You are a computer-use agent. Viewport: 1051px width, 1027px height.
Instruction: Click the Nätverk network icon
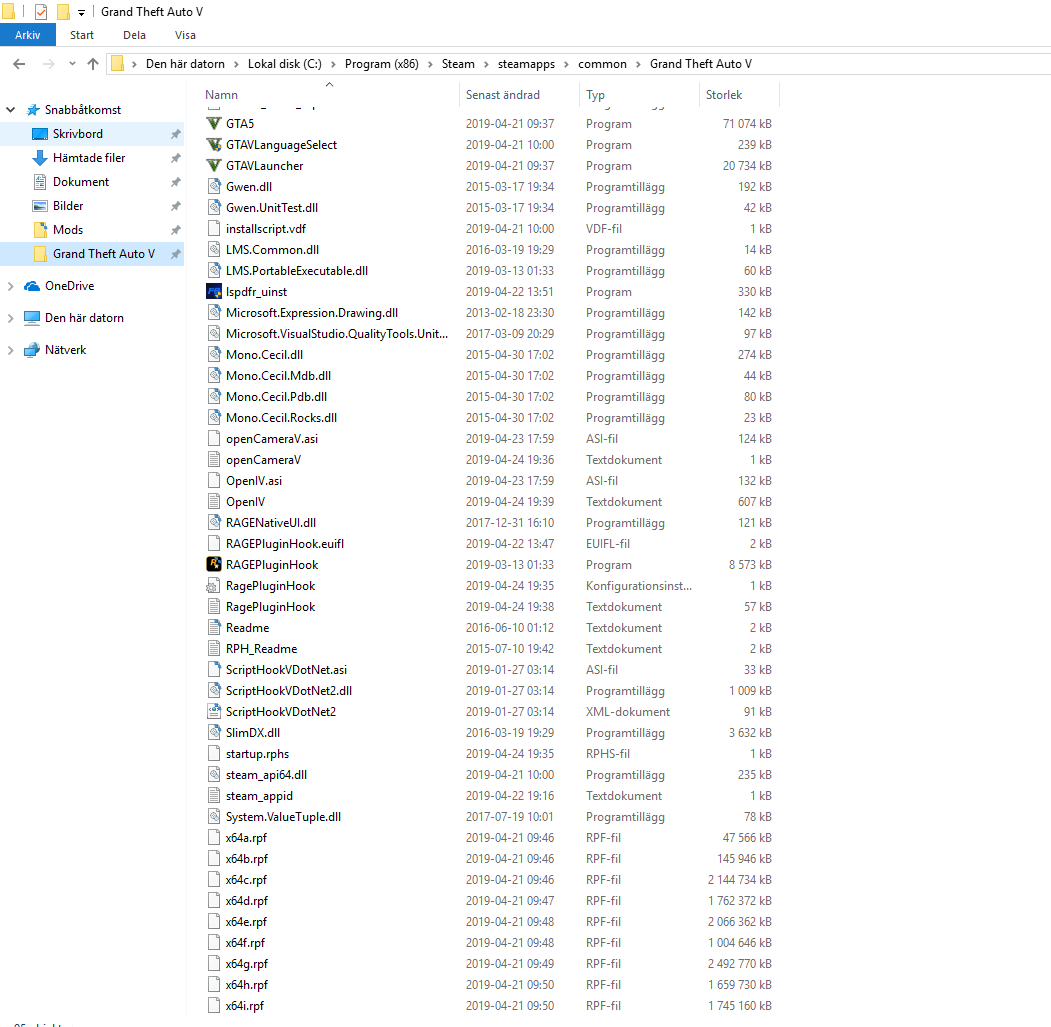[32, 350]
